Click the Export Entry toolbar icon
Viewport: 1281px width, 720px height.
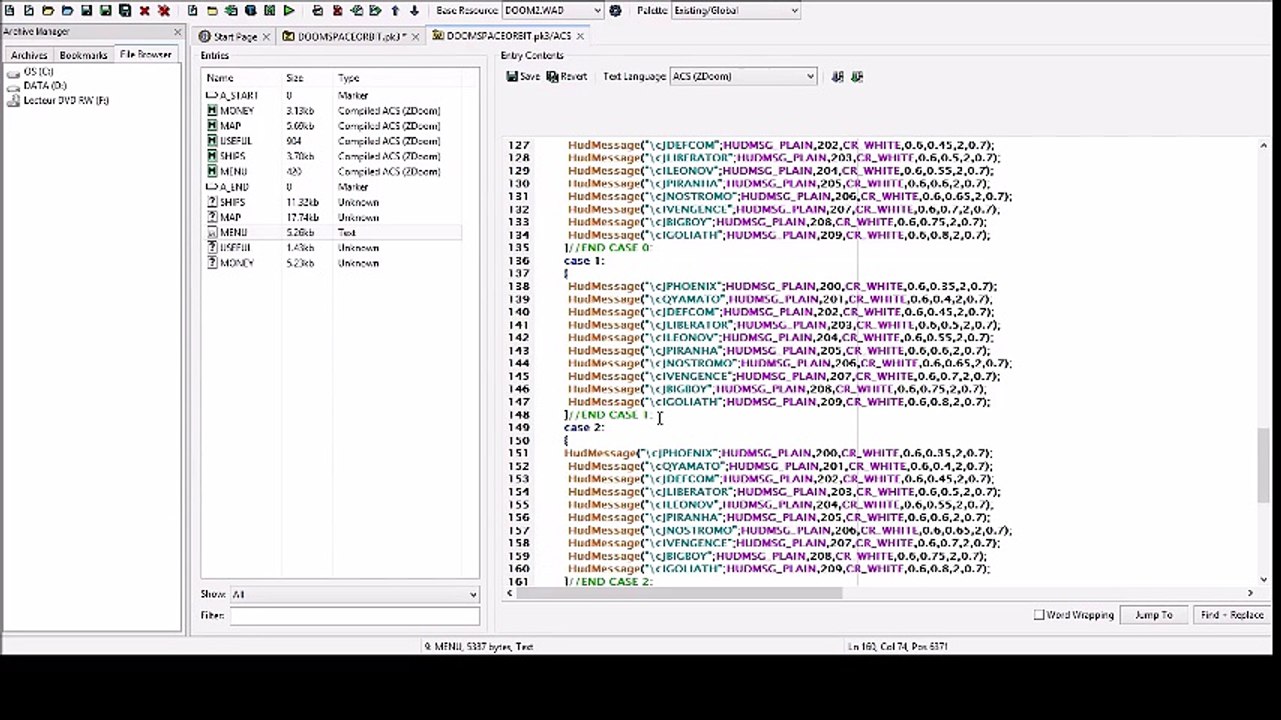(x=375, y=10)
